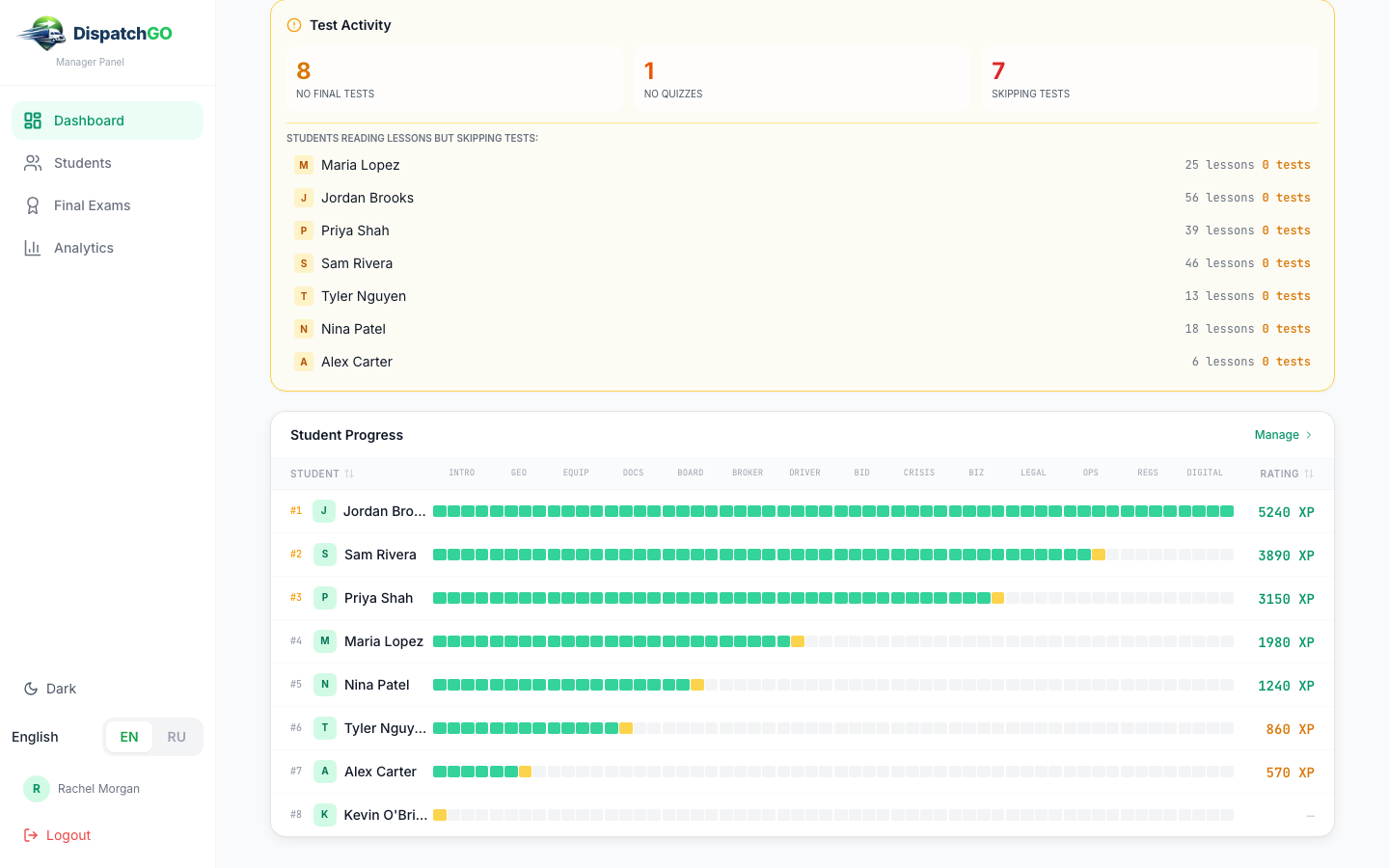The height and width of the screenshot is (868, 1389).
Task: Click the Students people icon
Action: (33, 163)
